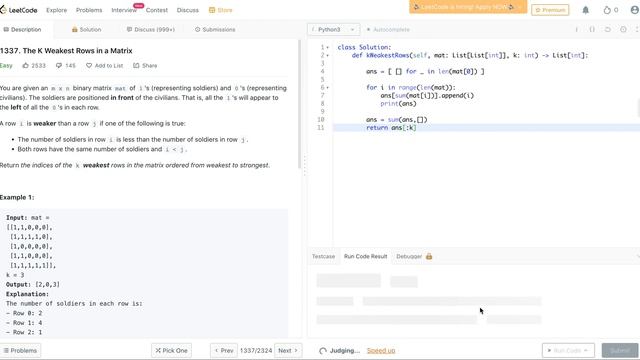Collapse the for loop fold arrow on line 6
Screen dimensions: 640x360
(x=327, y=87)
